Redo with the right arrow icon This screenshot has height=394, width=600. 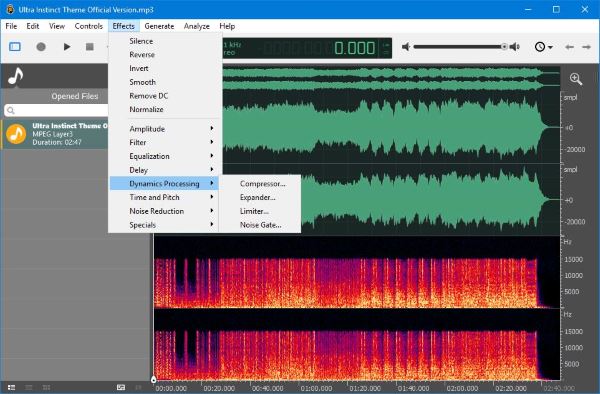click(x=586, y=47)
